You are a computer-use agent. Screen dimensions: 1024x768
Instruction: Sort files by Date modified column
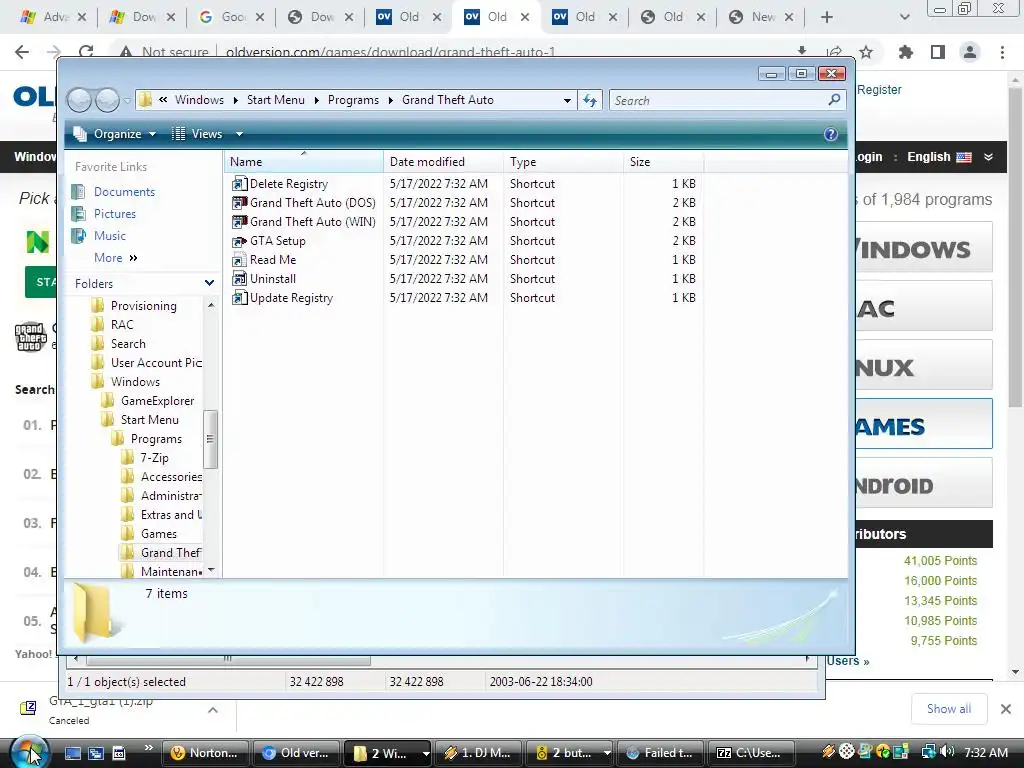(x=443, y=162)
